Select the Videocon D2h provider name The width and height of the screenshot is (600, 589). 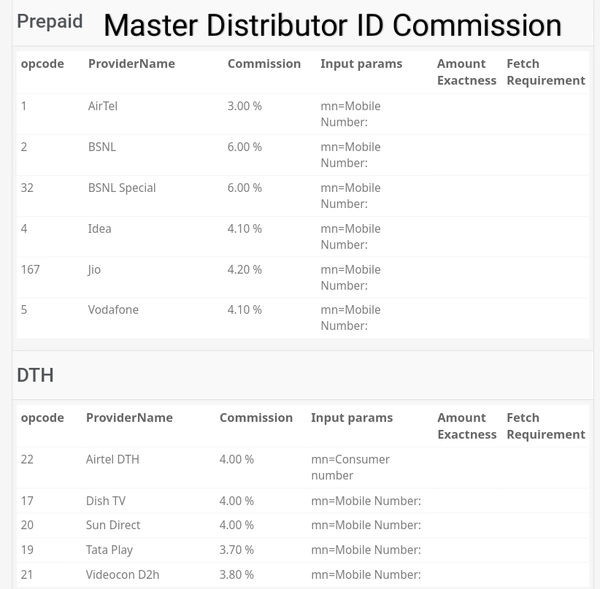click(122, 575)
